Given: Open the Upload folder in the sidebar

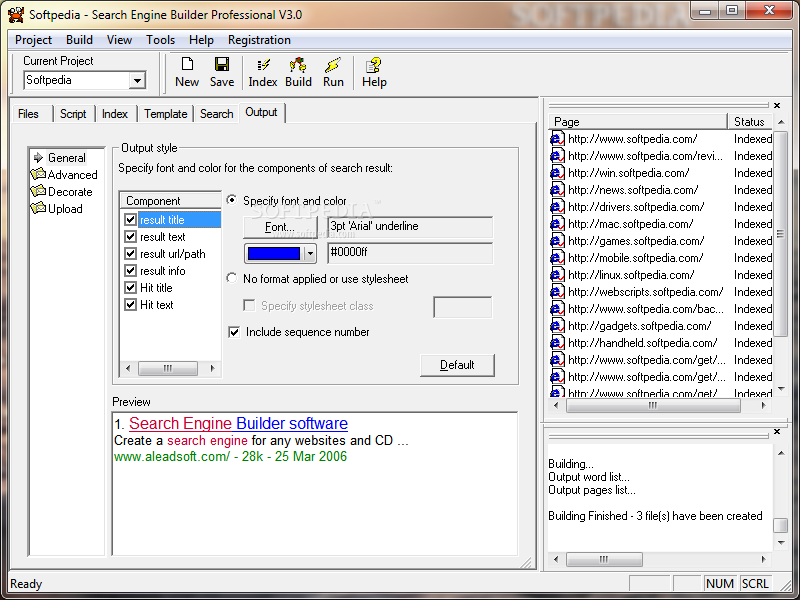Looking at the screenshot, I should 57,209.
